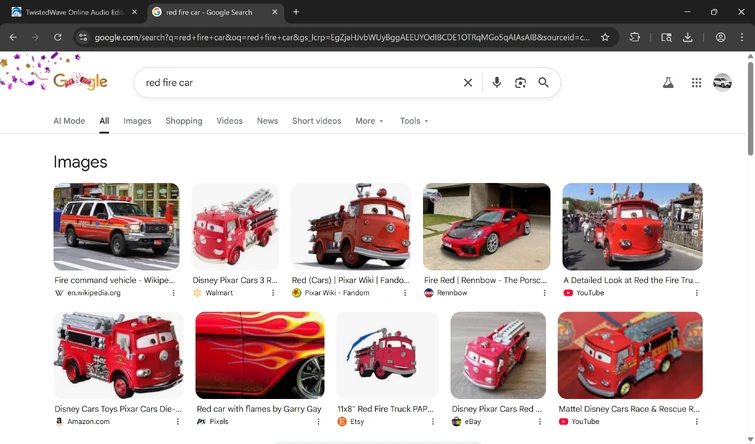Select the All results tab
Image resolution: width=755 pixels, height=444 pixels.
point(104,121)
